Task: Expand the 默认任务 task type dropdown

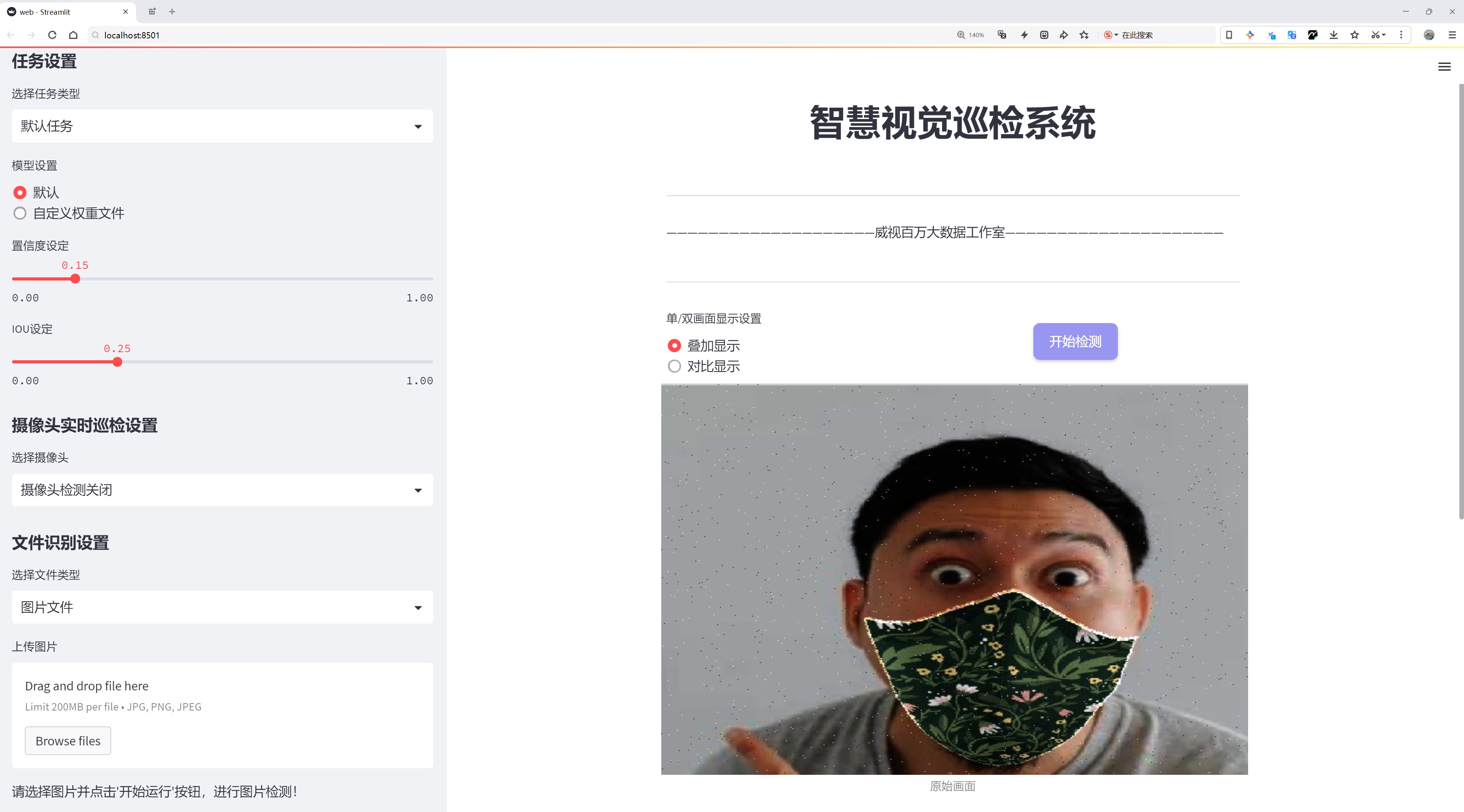Action: tap(222, 126)
